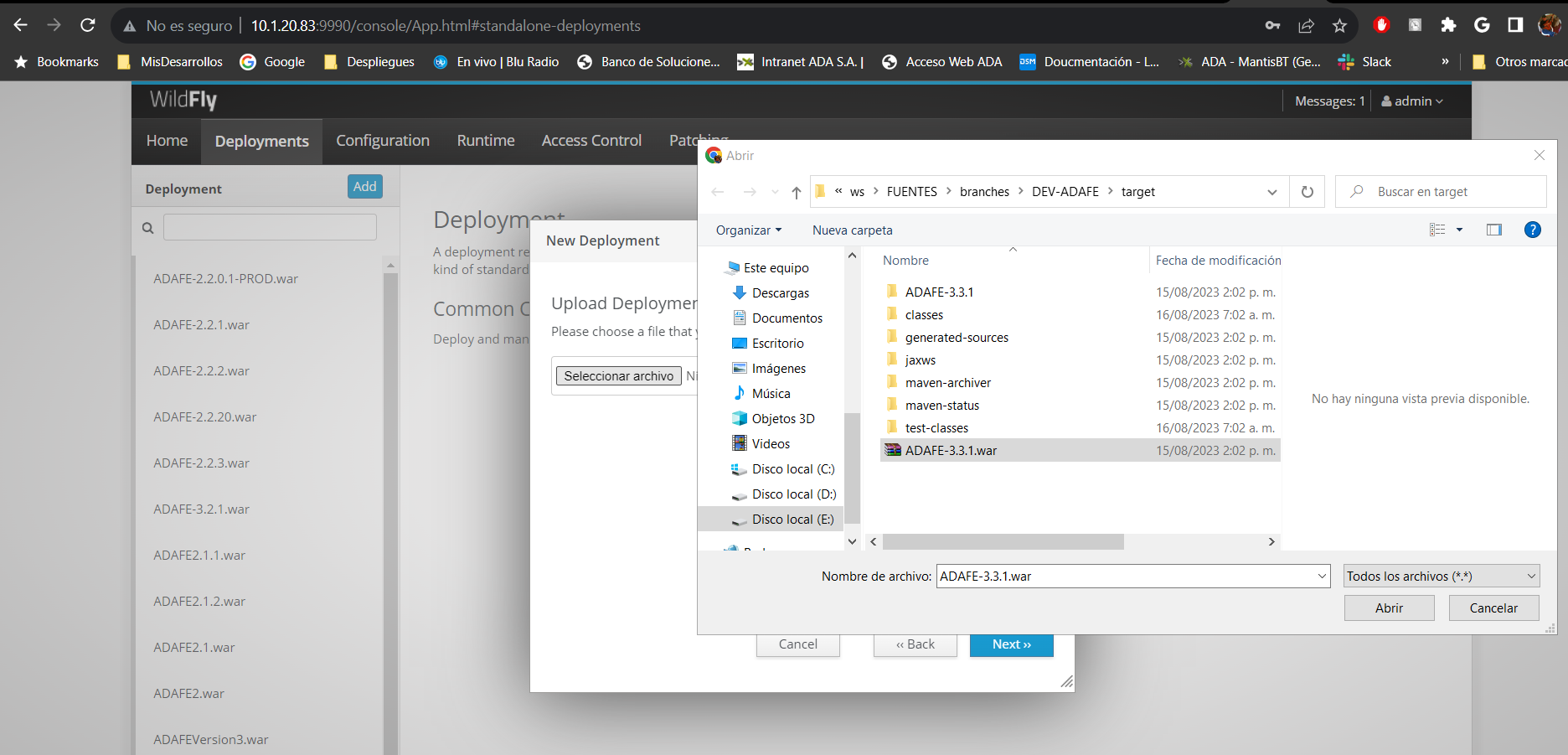This screenshot has width=1568, height=755.
Task: Bookmark this page with star icon
Action: [x=1339, y=25]
